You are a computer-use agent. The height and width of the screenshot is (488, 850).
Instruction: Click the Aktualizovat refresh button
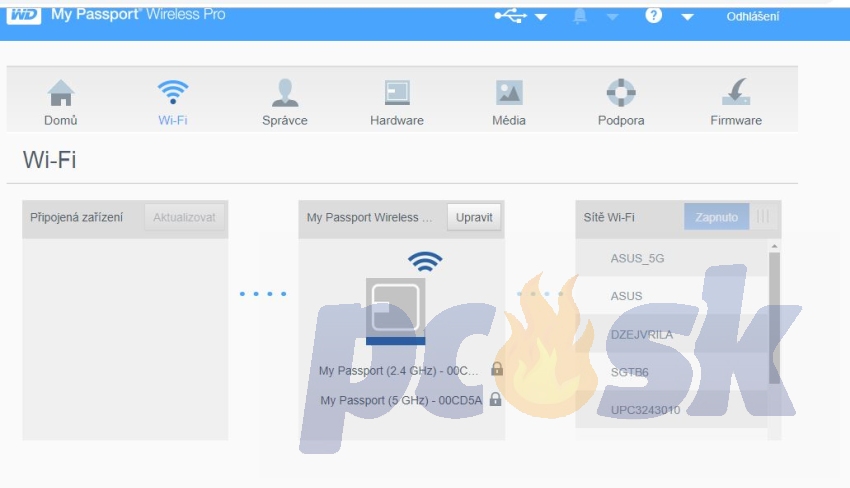tap(184, 217)
